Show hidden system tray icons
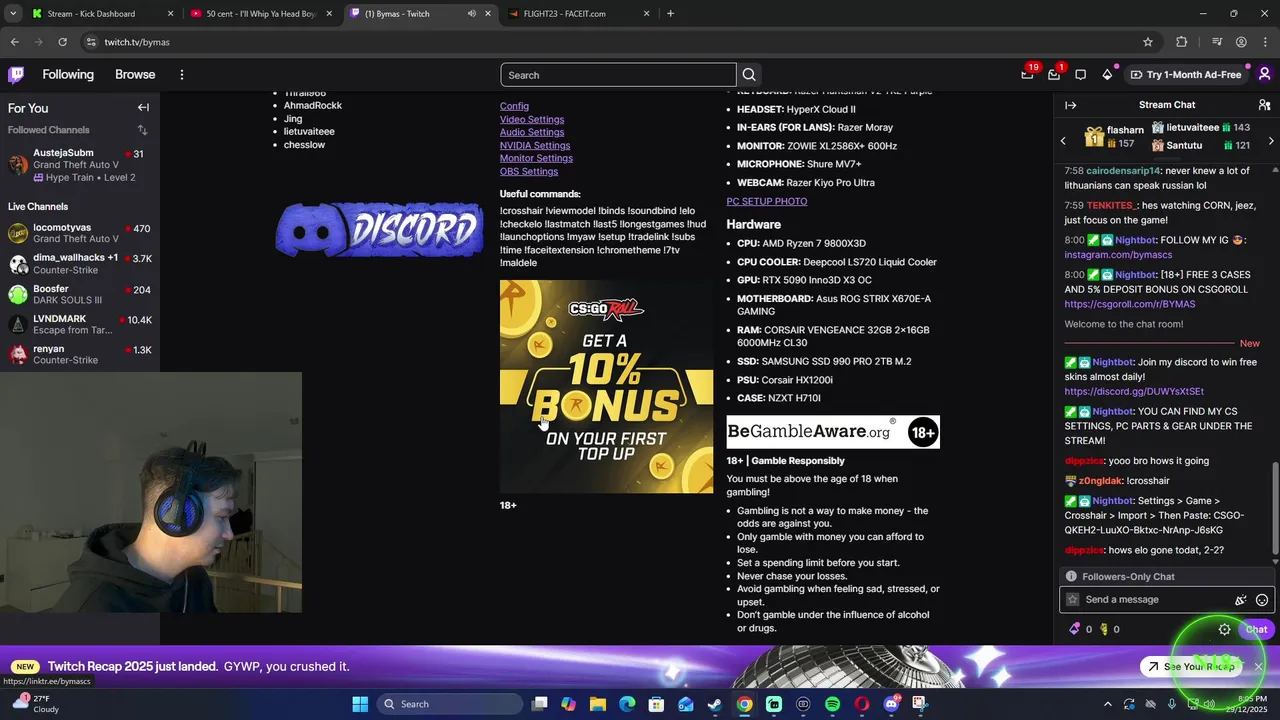Screen dimensions: 1280x720 tap(1107, 704)
